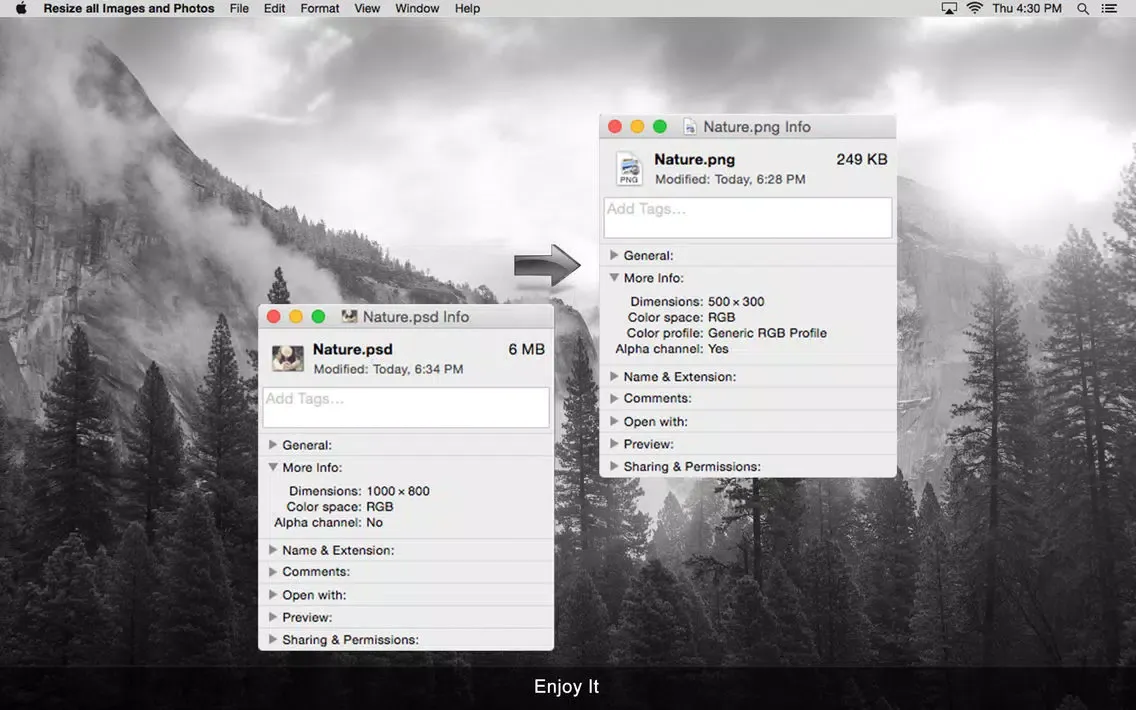Open the Resize all Images and Photos app menu
The height and width of the screenshot is (710, 1136).
[x=129, y=9]
